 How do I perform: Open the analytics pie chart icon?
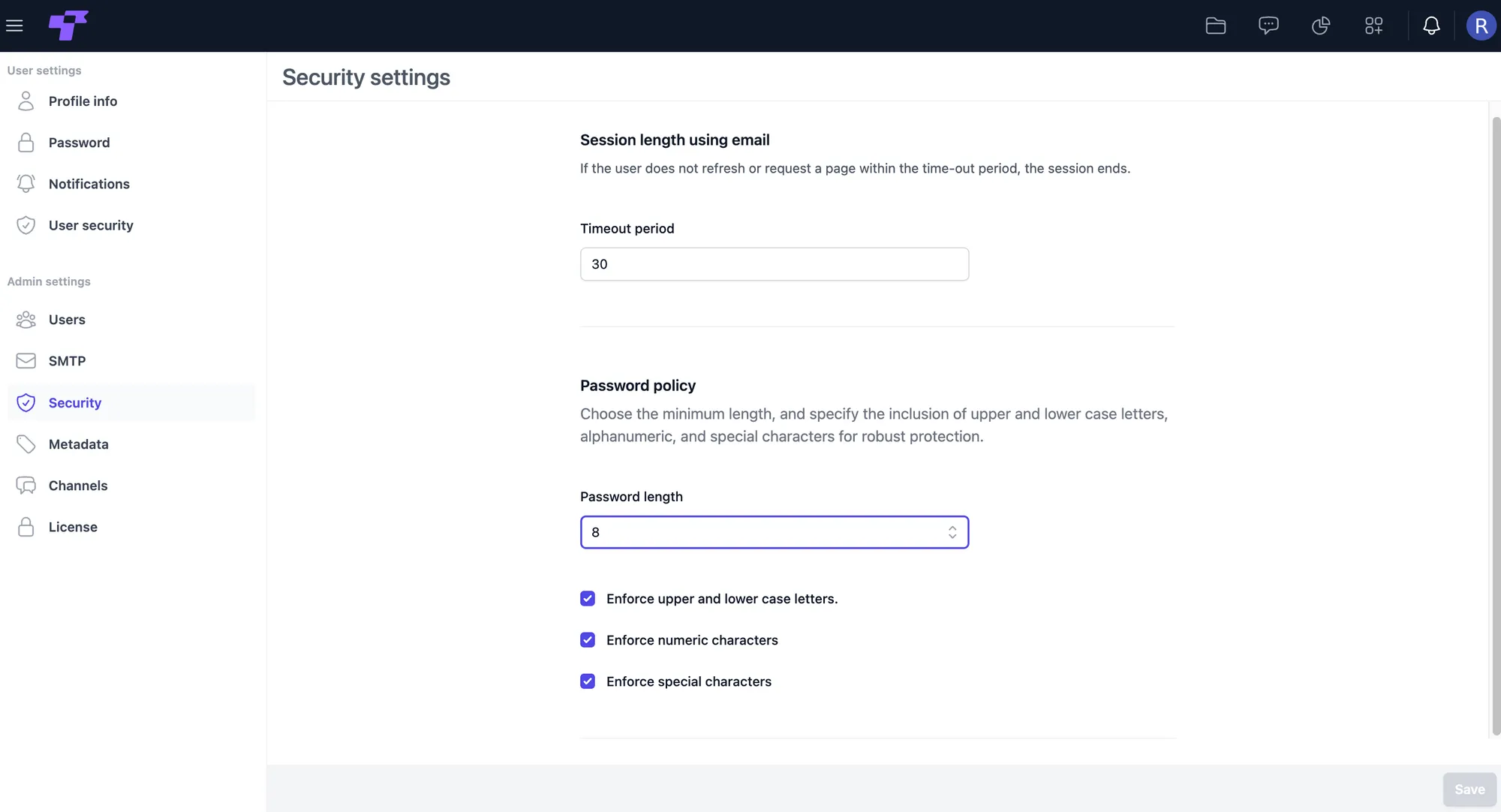click(x=1321, y=26)
